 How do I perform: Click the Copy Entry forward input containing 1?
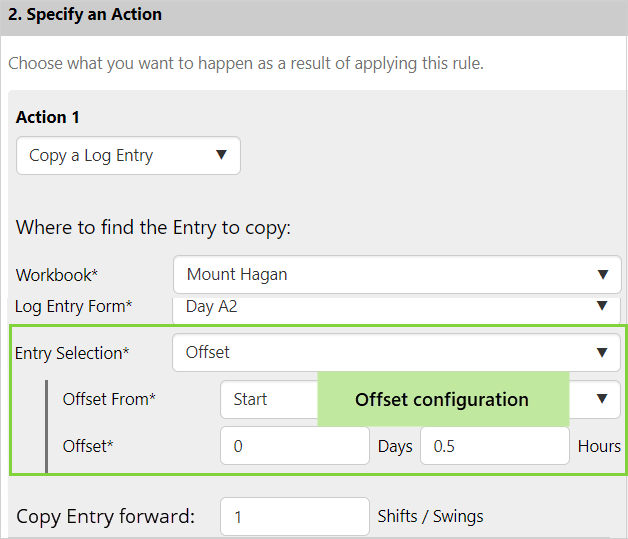click(x=294, y=517)
